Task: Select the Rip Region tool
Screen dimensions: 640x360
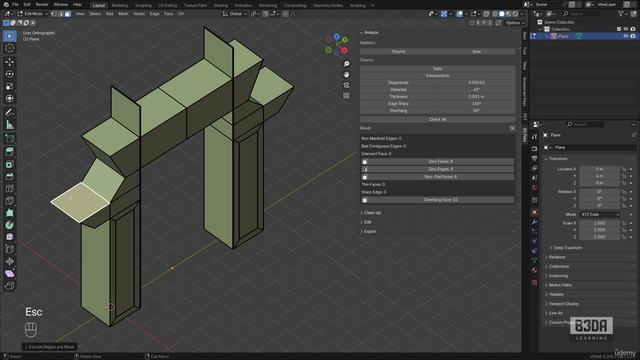Action: click(x=10, y=286)
